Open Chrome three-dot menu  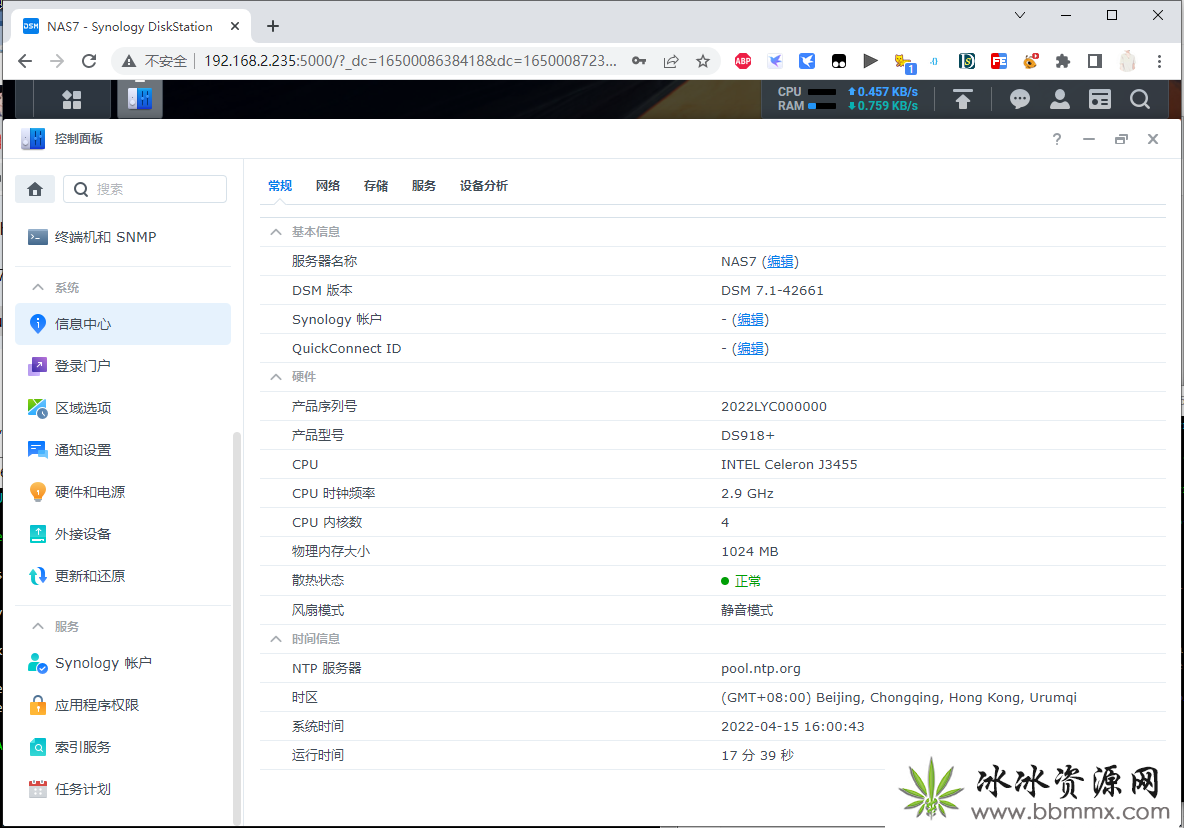tap(1159, 61)
